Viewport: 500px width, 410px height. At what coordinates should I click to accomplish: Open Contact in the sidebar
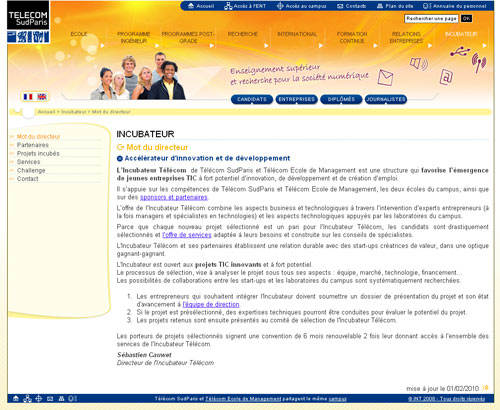(x=28, y=179)
